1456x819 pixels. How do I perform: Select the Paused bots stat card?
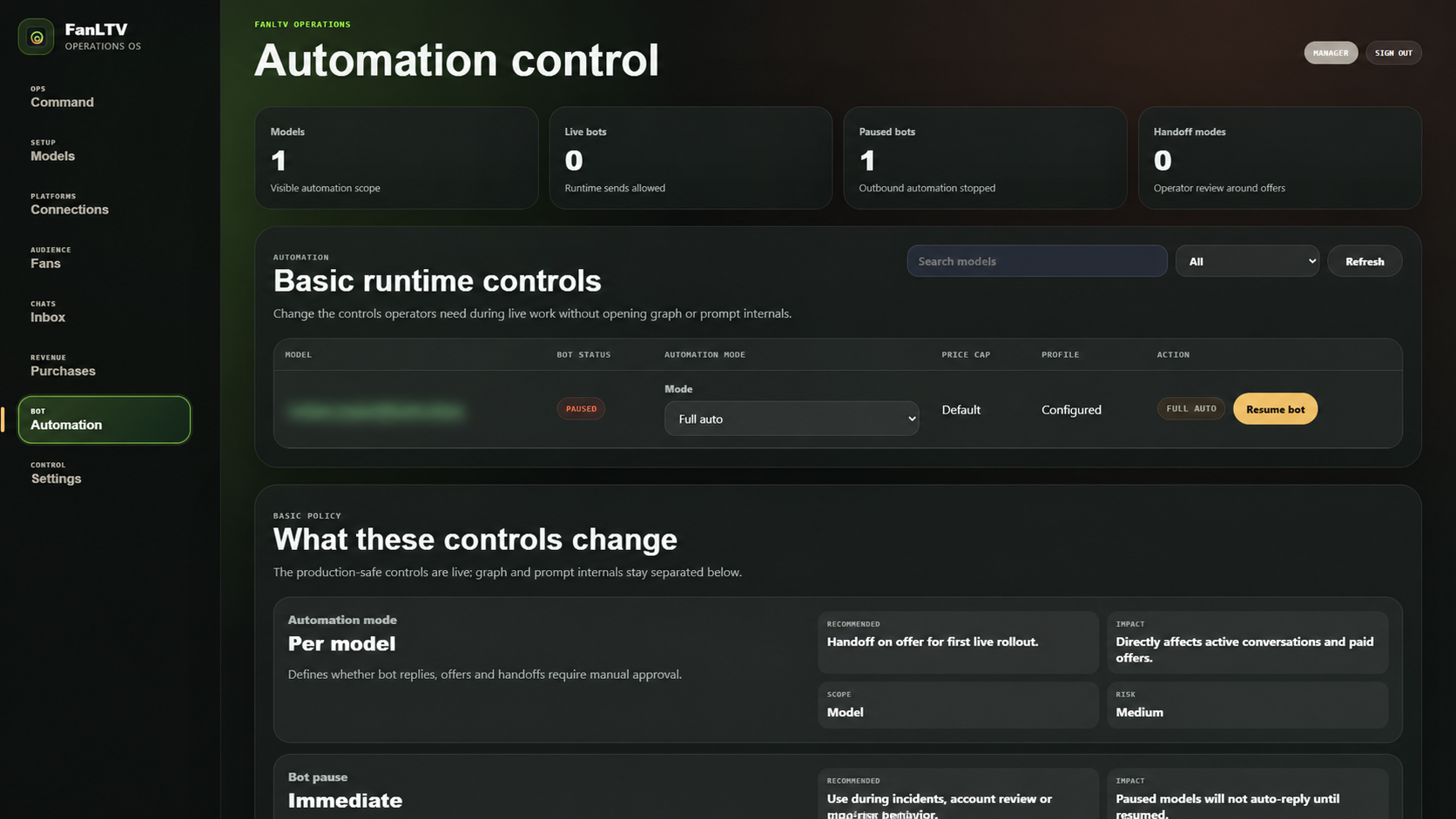(985, 158)
